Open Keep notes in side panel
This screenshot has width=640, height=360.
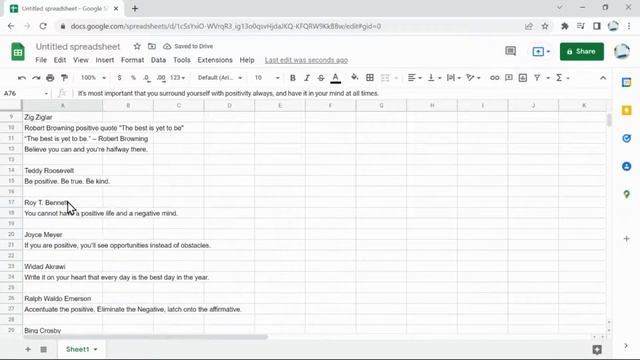627,110
